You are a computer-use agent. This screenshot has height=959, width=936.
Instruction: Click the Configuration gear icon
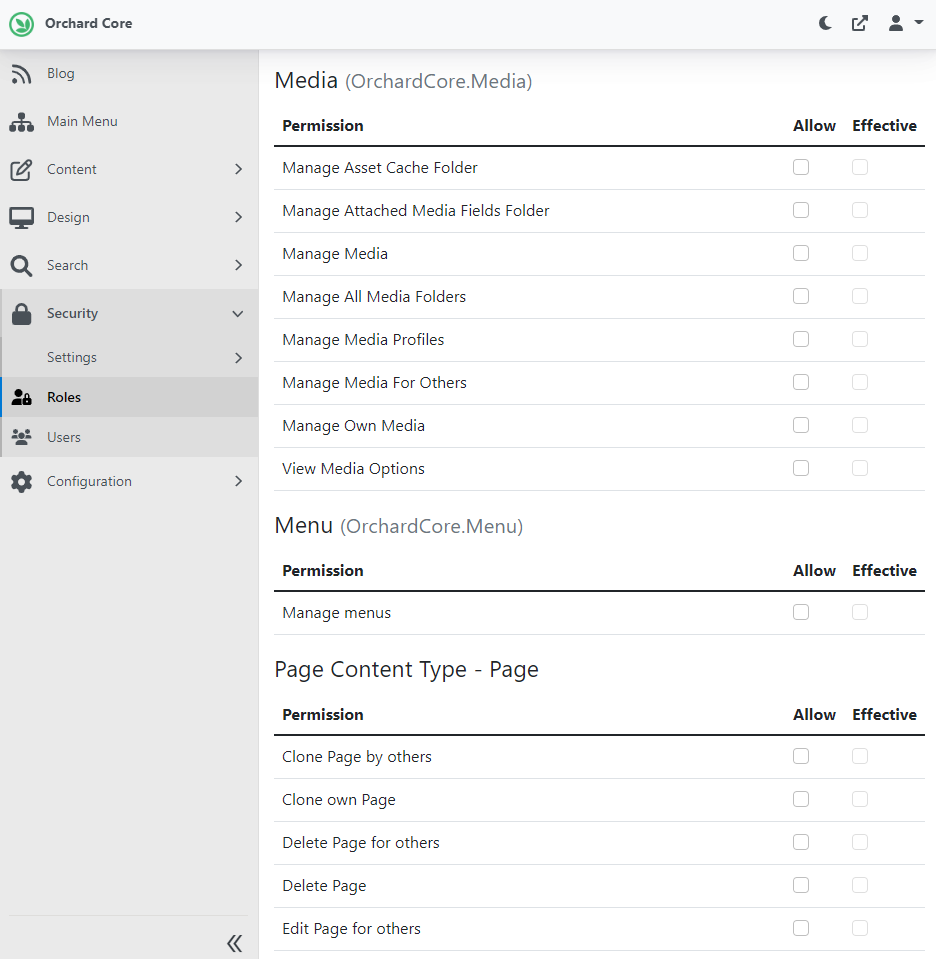coord(21,481)
